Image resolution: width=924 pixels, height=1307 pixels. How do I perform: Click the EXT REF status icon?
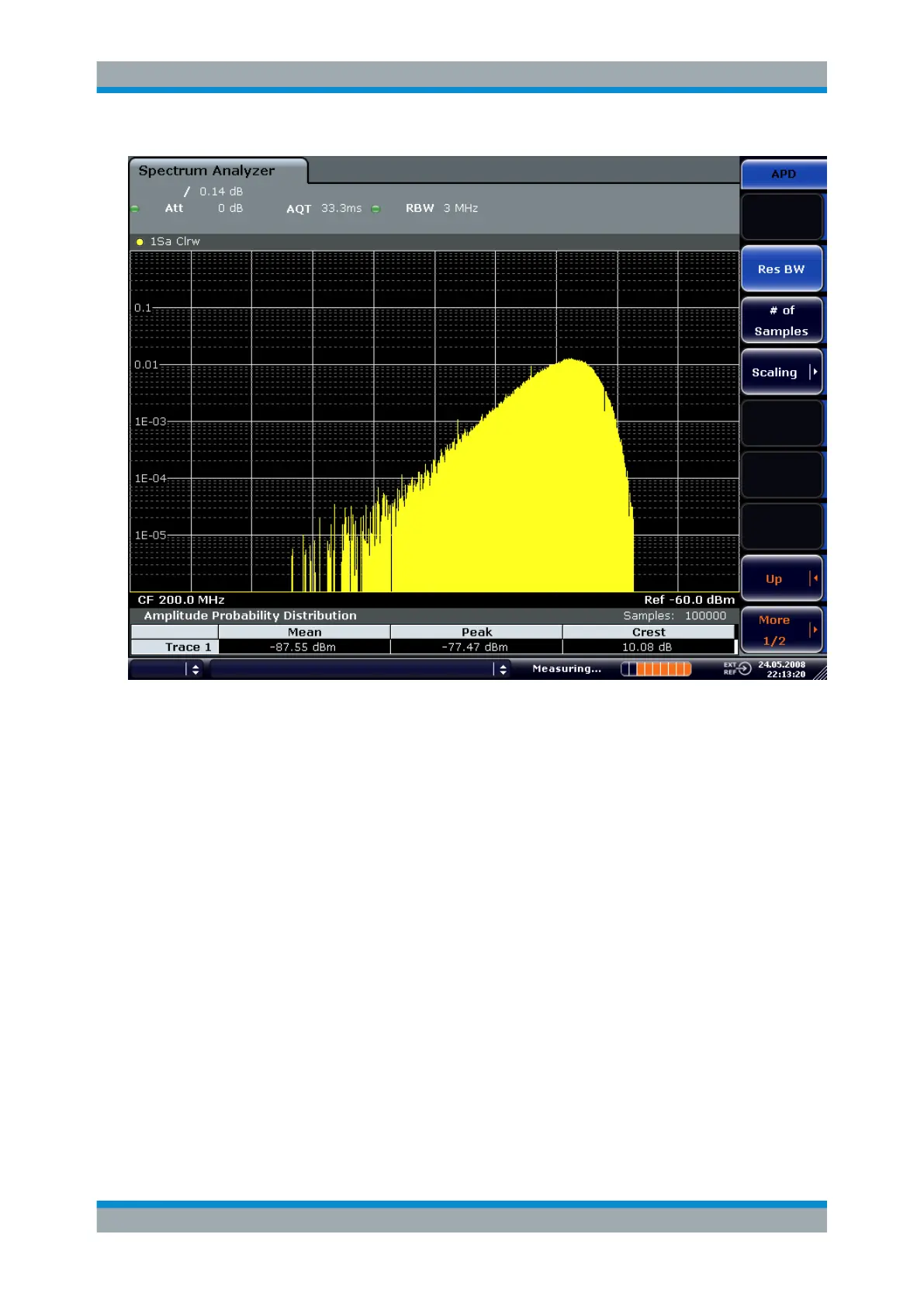point(737,668)
